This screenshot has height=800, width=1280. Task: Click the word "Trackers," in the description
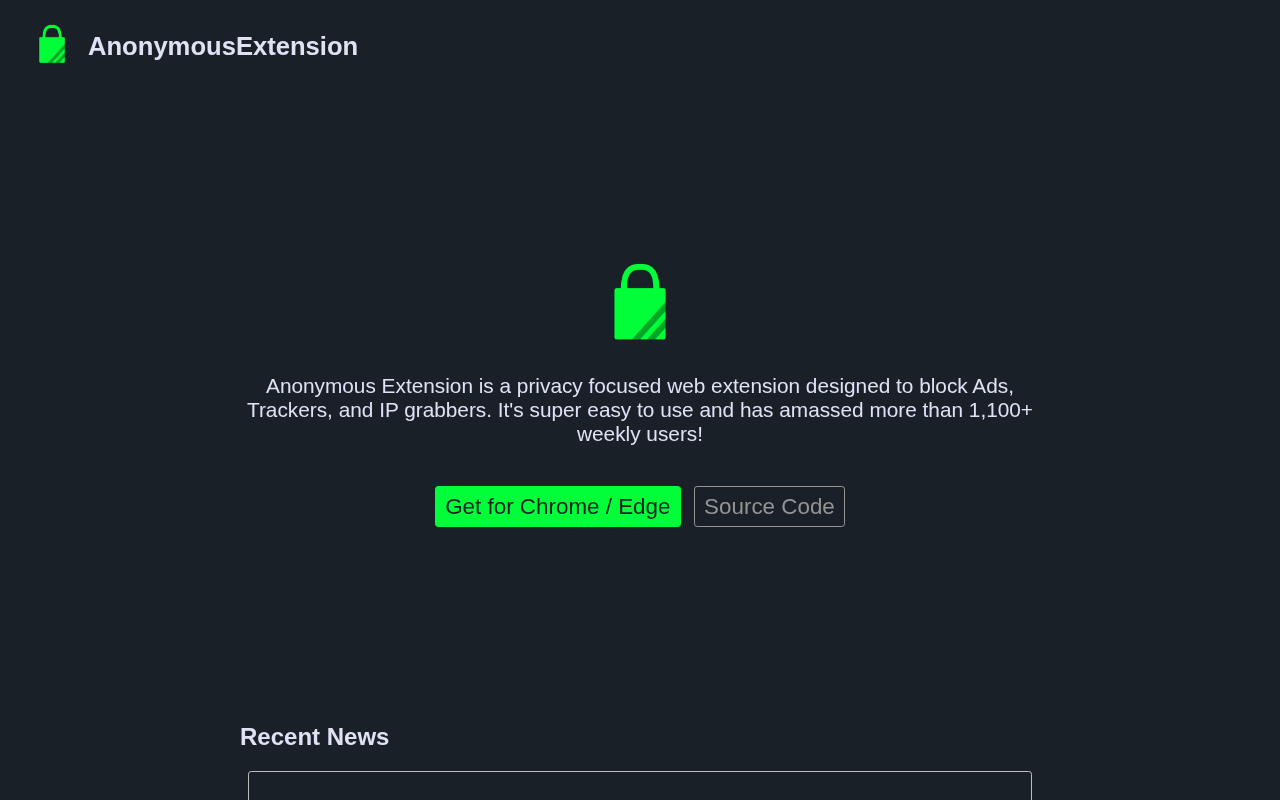click(x=290, y=410)
